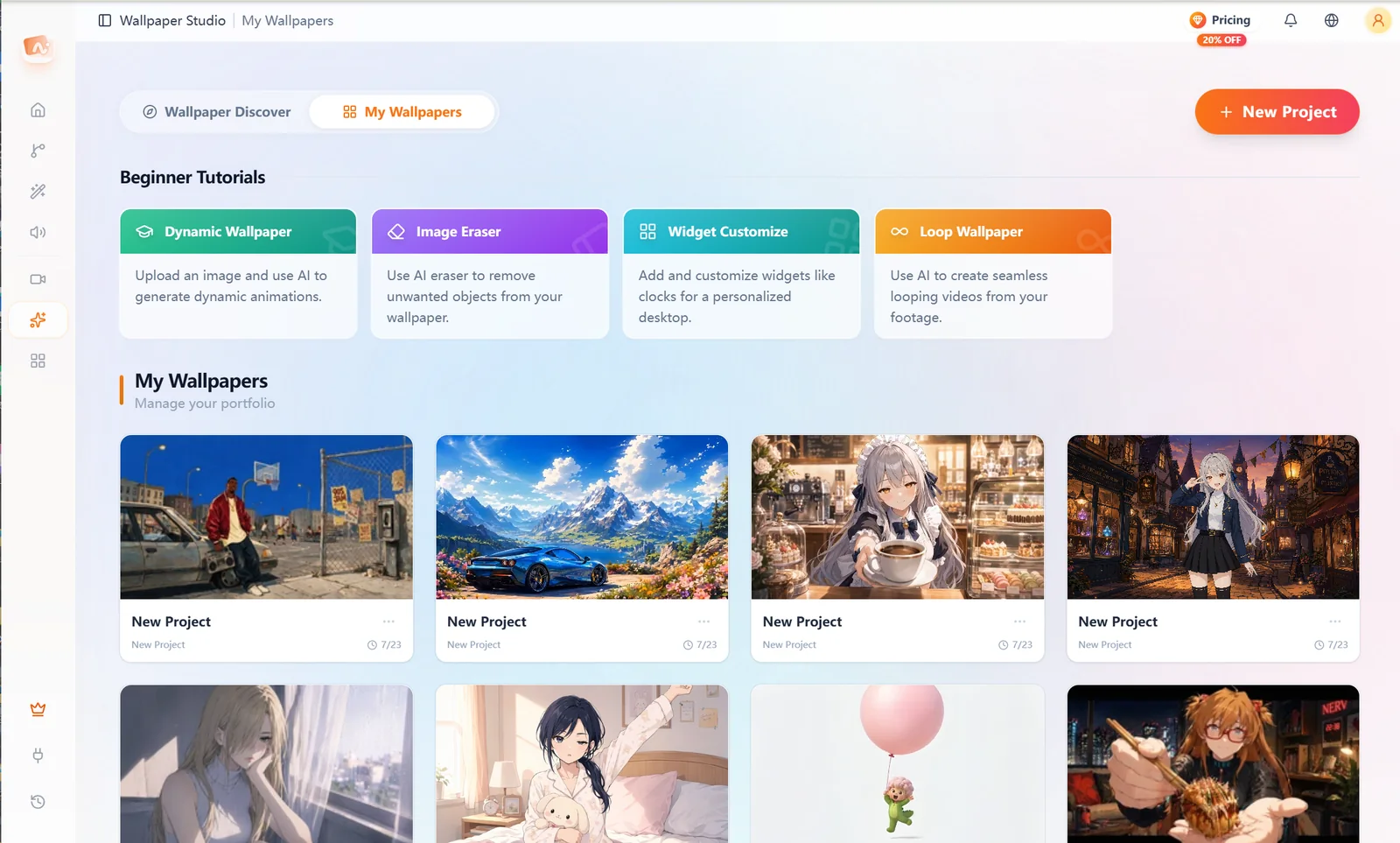Click the Wallpaper Studio breadcrumb
This screenshot has width=1400, height=843.
tap(172, 20)
